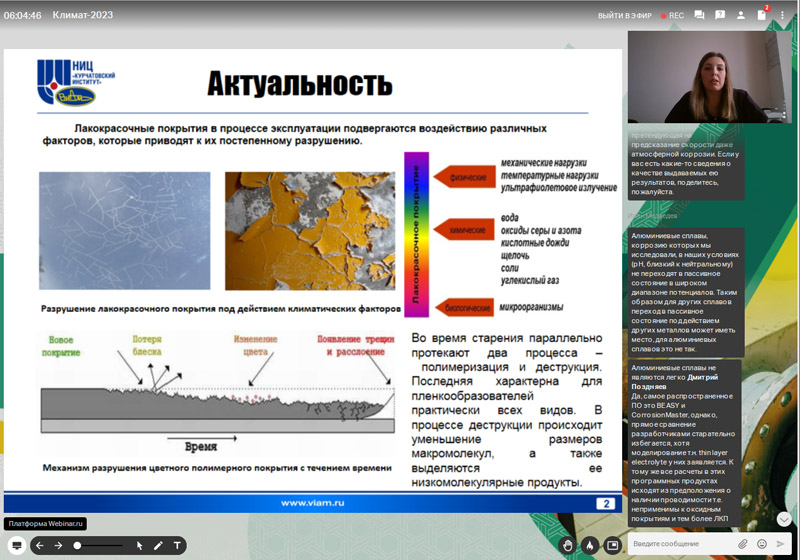Screen dimensions: 800x560
Task: Select the pointer cursor tool
Action: [x=140, y=545]
